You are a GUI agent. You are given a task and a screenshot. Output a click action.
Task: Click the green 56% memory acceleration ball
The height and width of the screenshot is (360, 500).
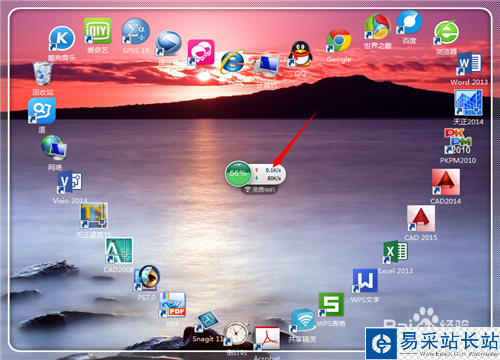(x=238, y=173)
